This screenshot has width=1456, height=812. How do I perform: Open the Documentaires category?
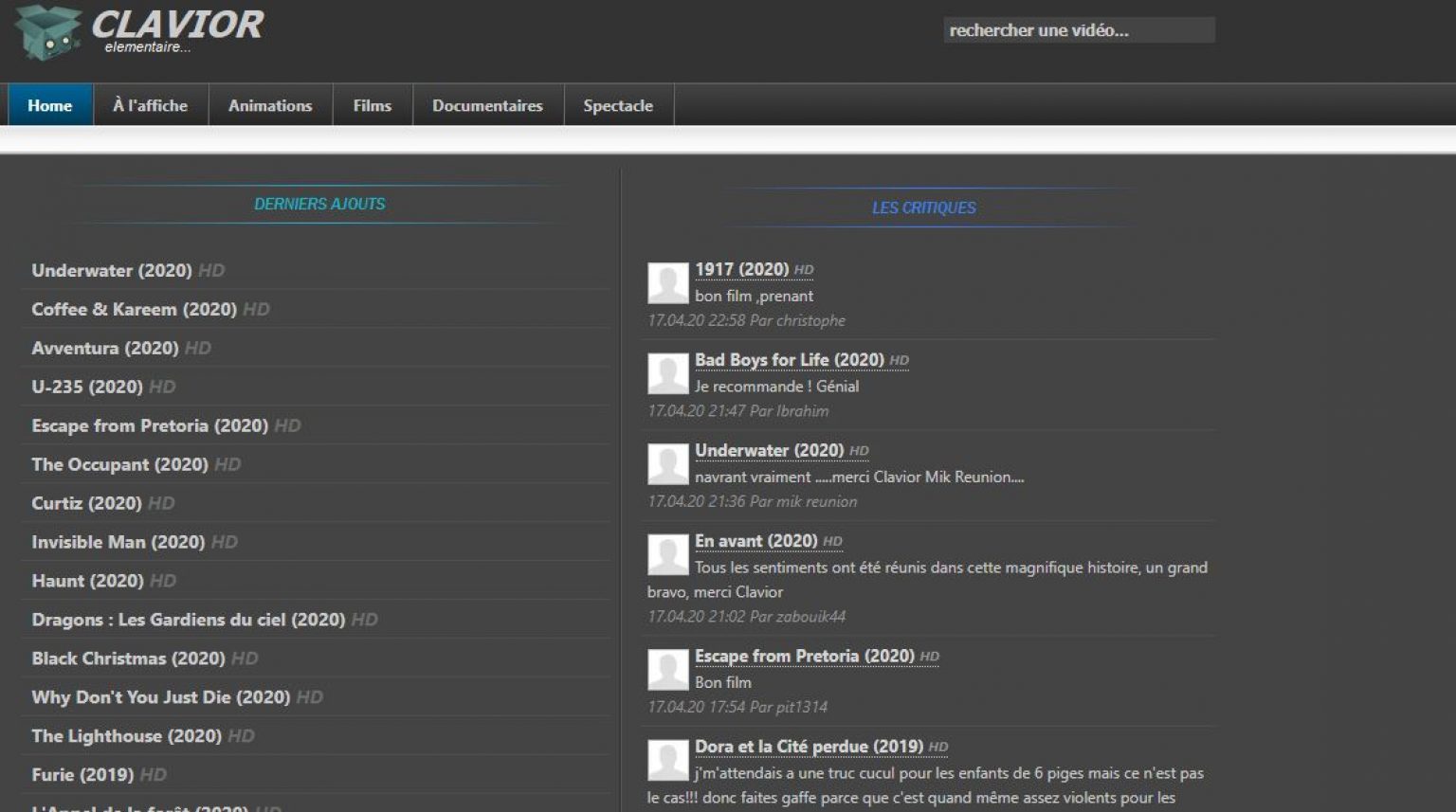click(487, 105)
